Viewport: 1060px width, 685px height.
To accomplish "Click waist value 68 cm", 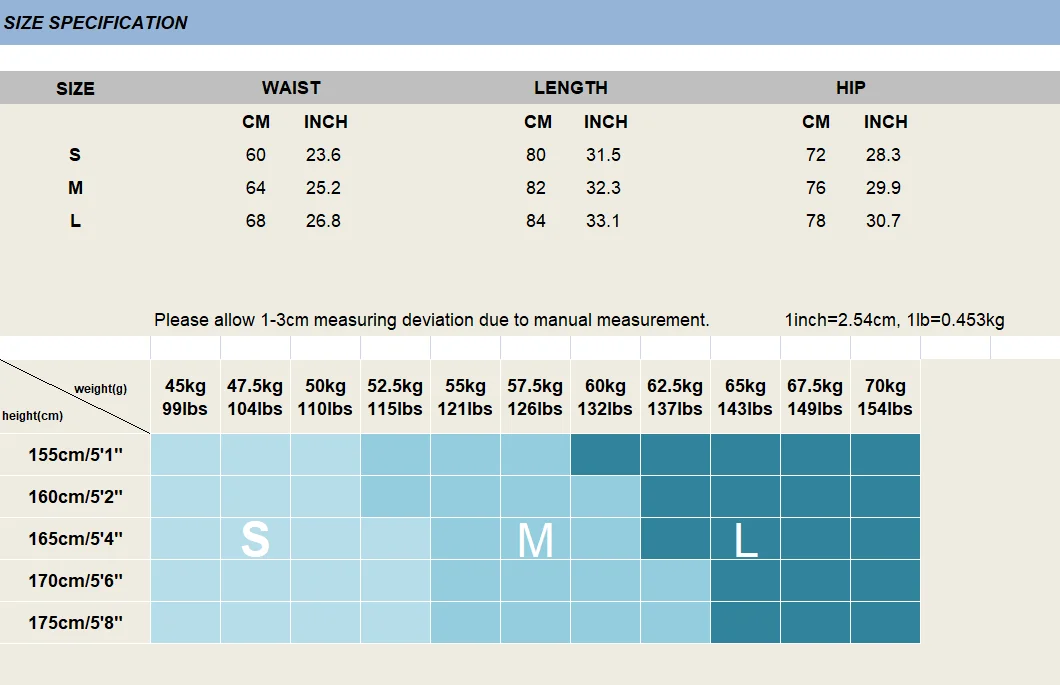I will [256, 221].
